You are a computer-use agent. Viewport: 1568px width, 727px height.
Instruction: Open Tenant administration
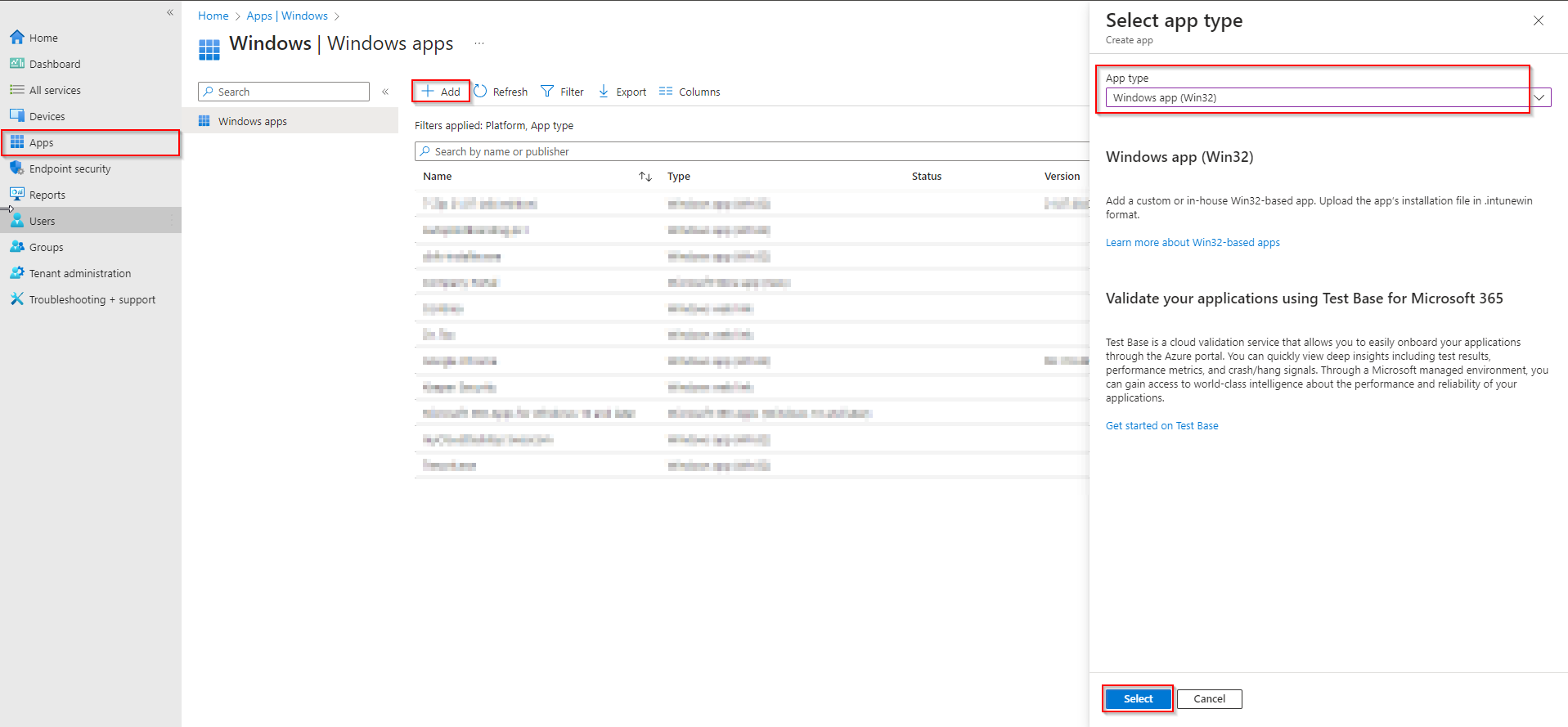[90, 273]
